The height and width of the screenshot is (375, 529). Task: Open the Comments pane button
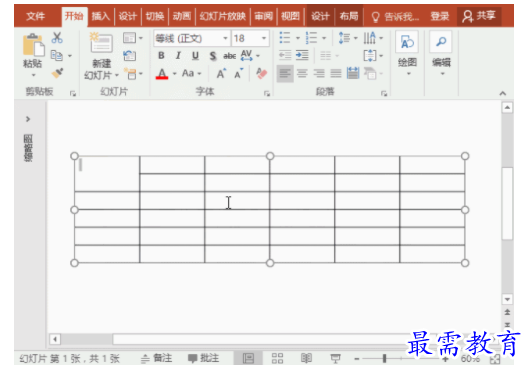point(203,358)
